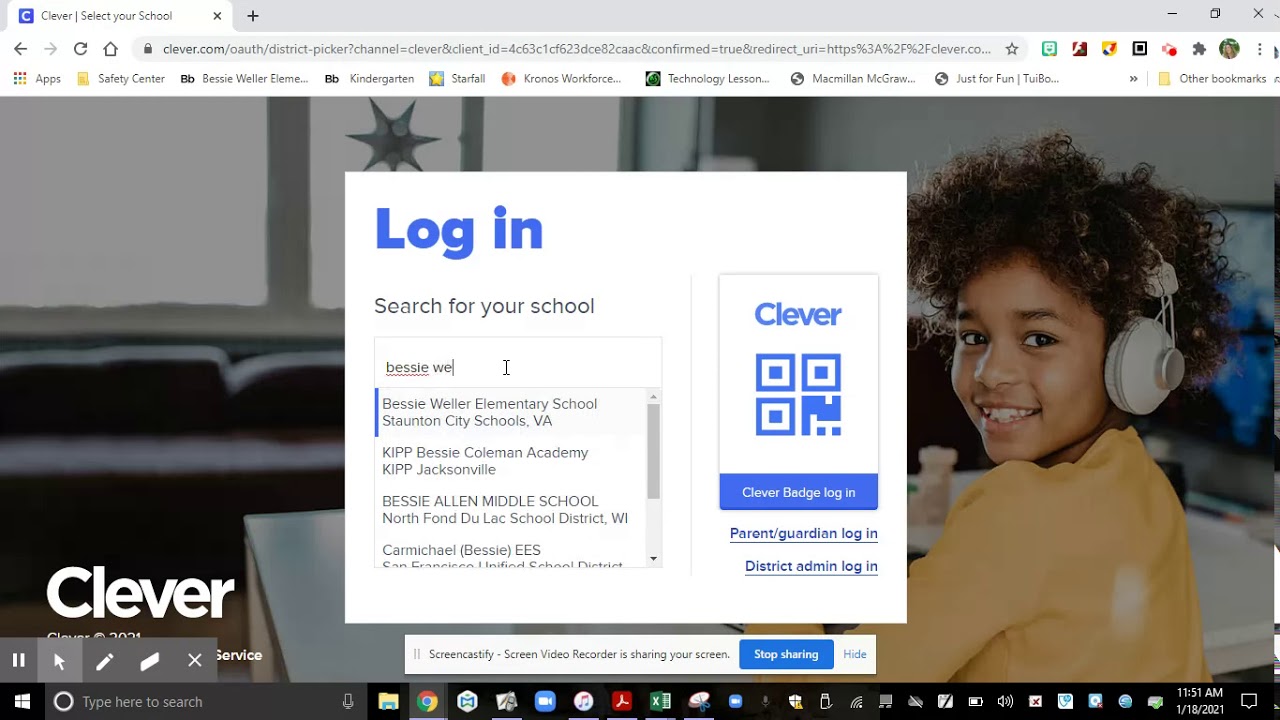Close the Clever Select your School tab
The width and height of the screenshot is (1280, 720).
(x=217, y=16)
